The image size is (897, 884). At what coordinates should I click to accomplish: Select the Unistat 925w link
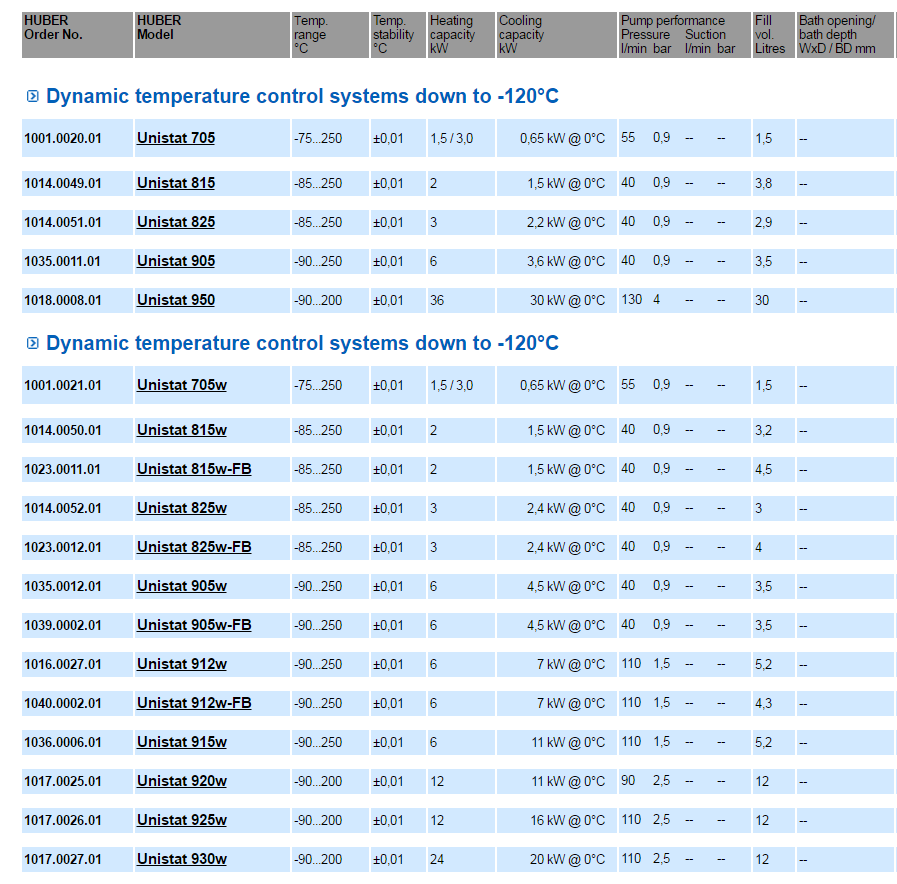[x=182, y=820]
